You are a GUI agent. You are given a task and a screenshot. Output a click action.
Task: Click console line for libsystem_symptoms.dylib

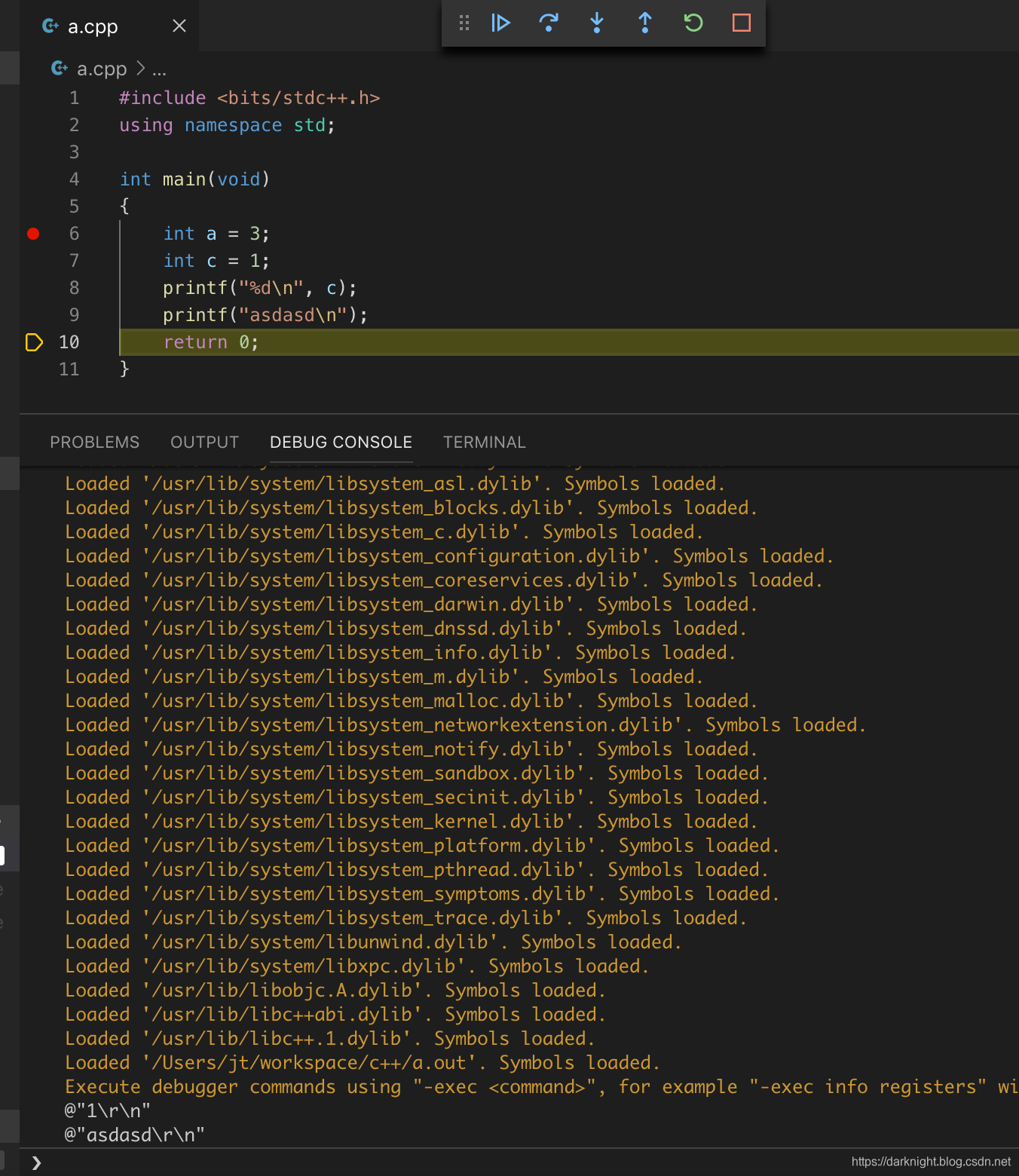pyautogui.click(x=422, y=894)
